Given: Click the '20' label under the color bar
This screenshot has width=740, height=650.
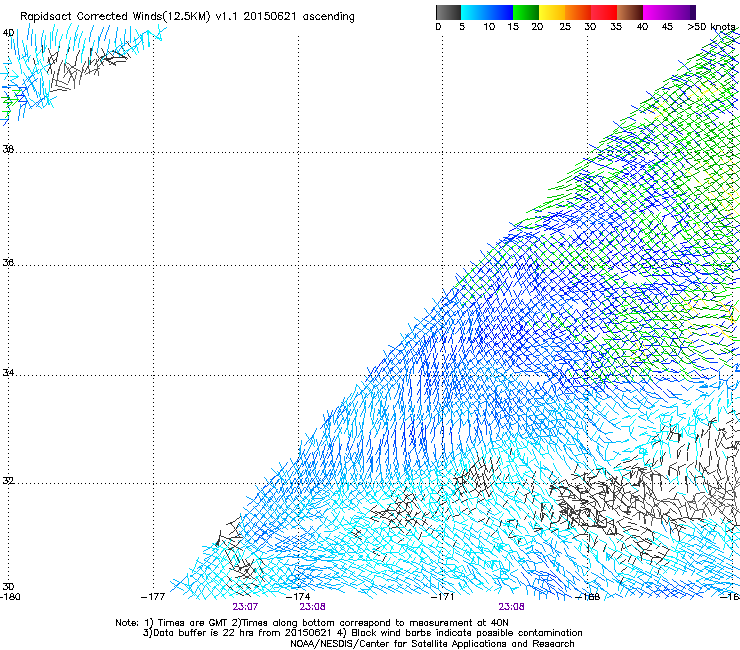Looking at the screenshot, I should (537, 27).
